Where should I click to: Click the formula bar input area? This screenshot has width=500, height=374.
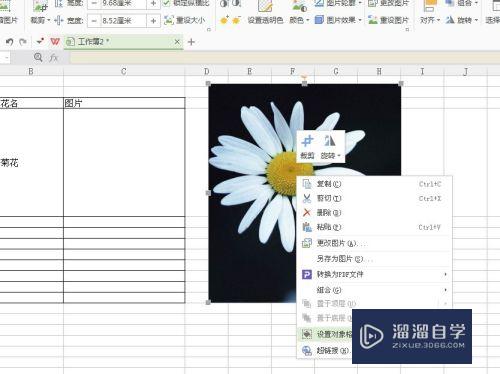coord(285,58)
